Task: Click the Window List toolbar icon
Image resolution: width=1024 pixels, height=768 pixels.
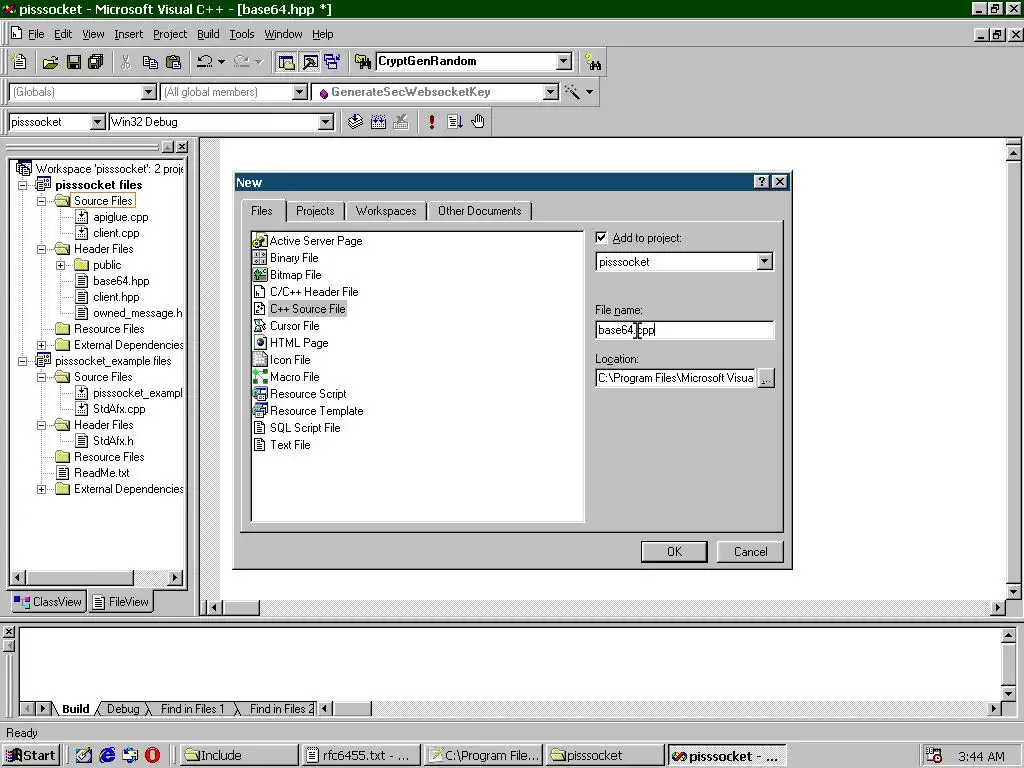Action: (332, 62)
